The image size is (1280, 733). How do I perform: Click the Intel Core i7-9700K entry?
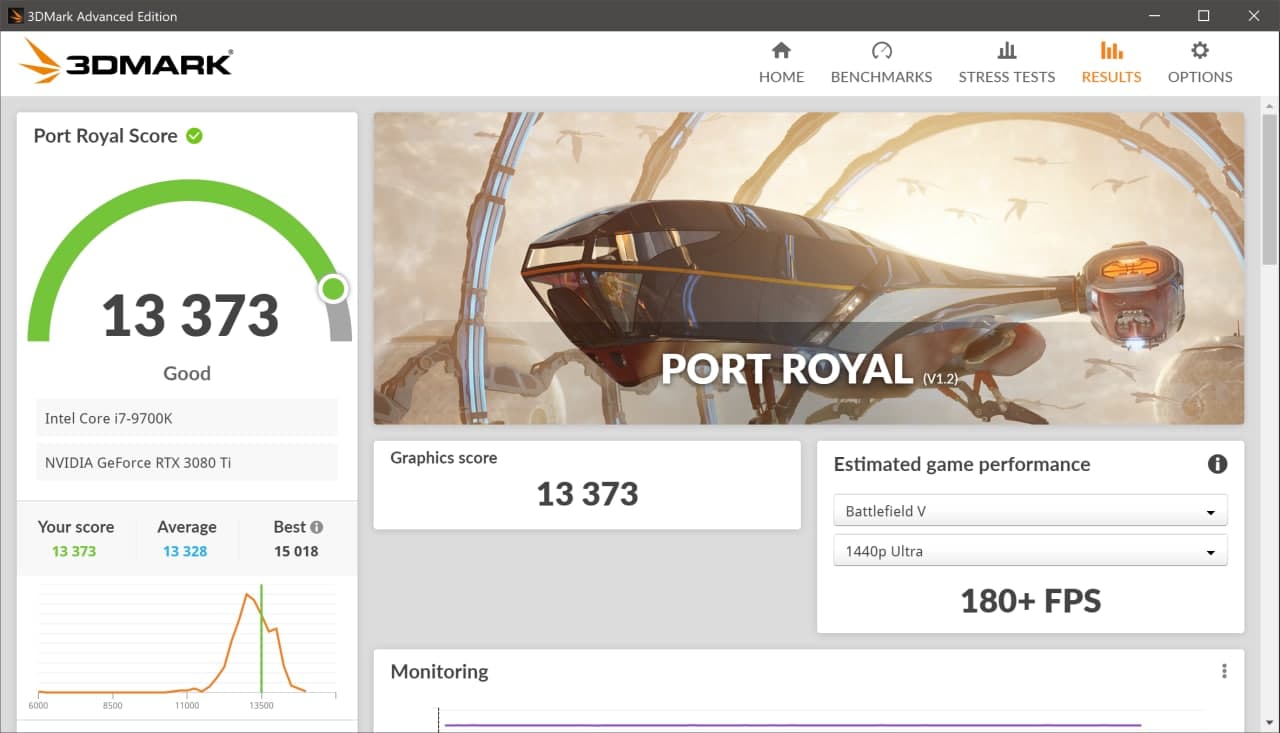tap(187, 418)
